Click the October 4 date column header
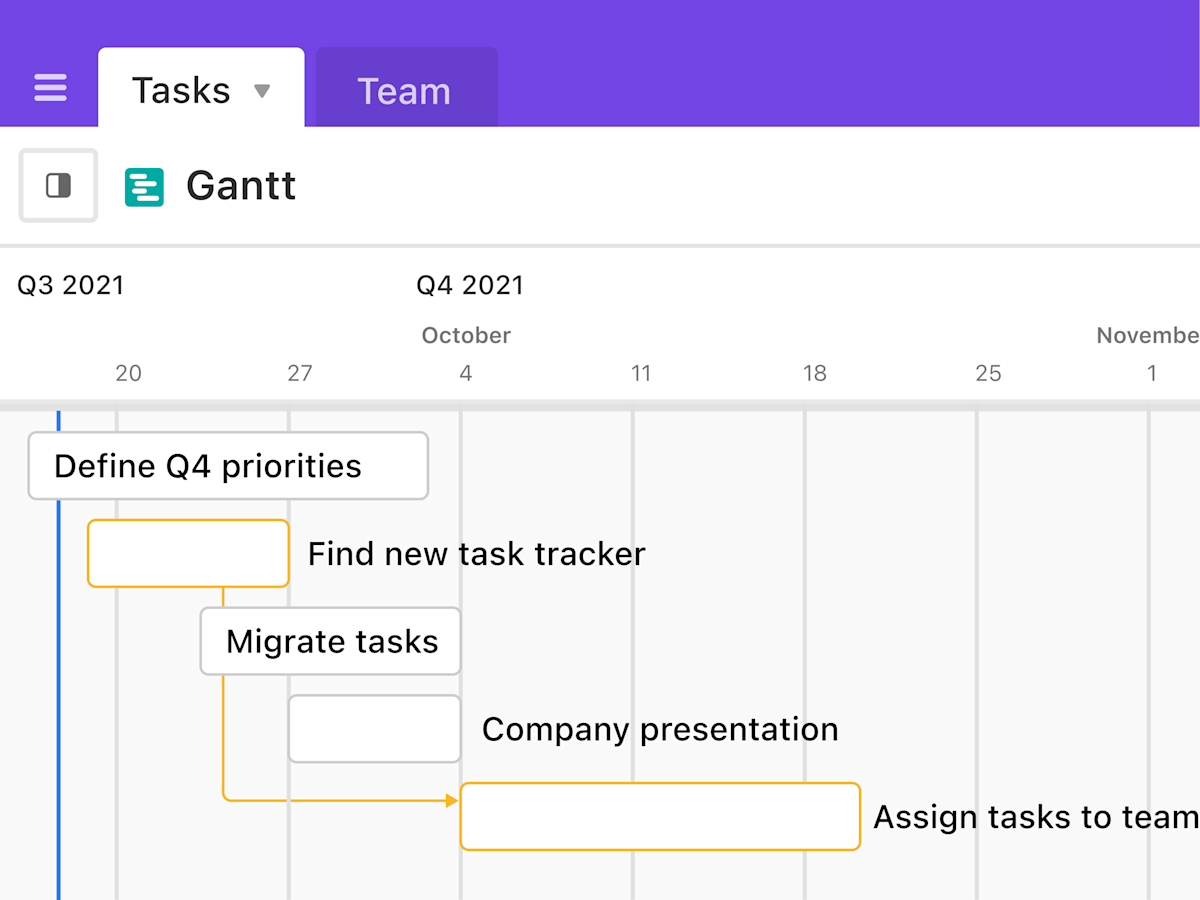The image size is (1200, 900). (465, 373)
